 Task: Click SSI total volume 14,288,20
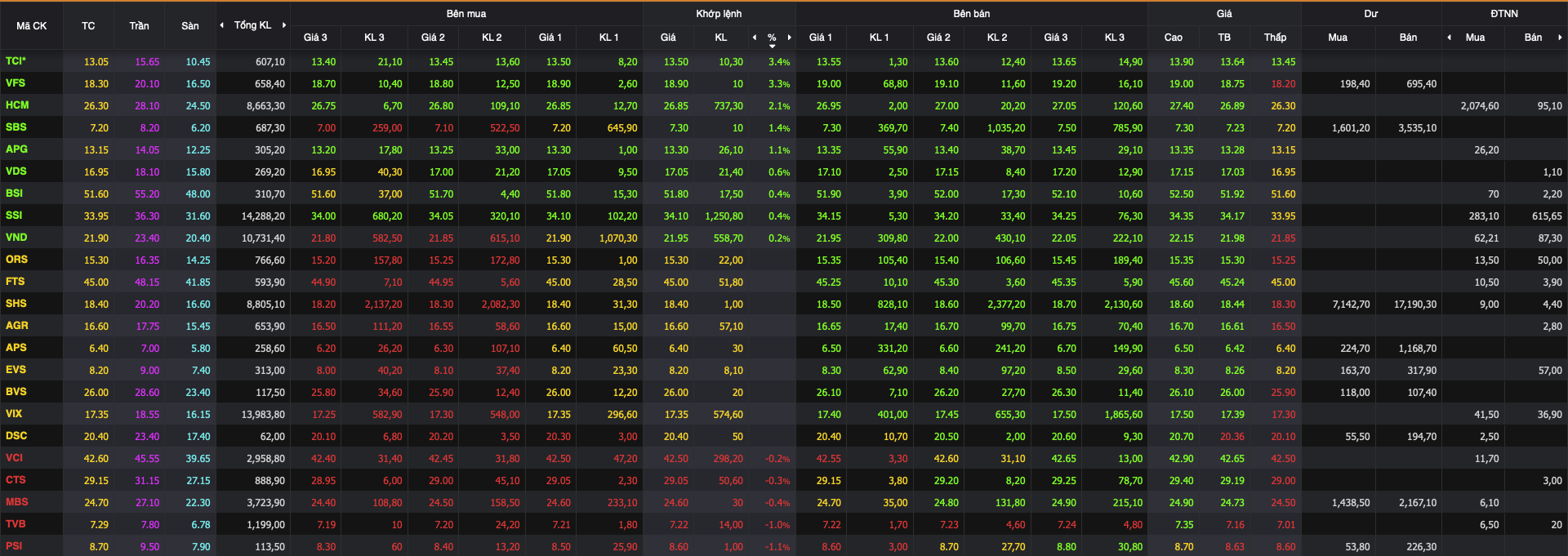coord(263,216)
